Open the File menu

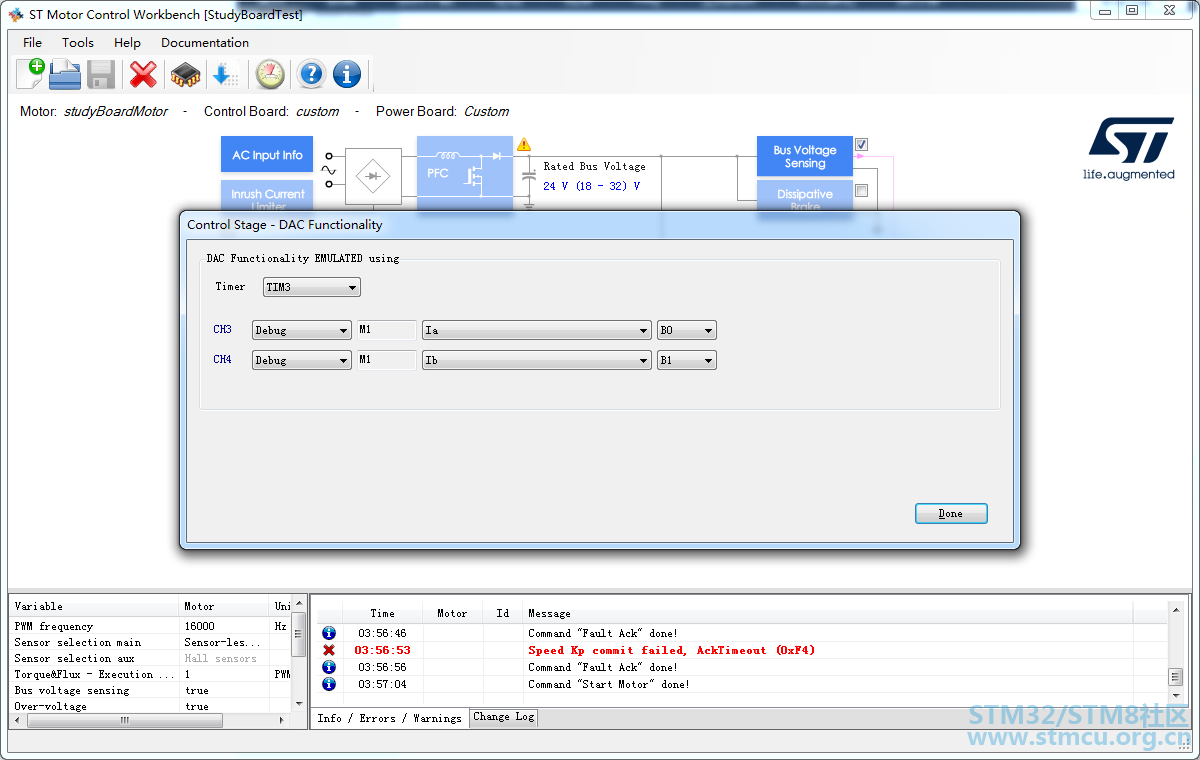point(32,43)
